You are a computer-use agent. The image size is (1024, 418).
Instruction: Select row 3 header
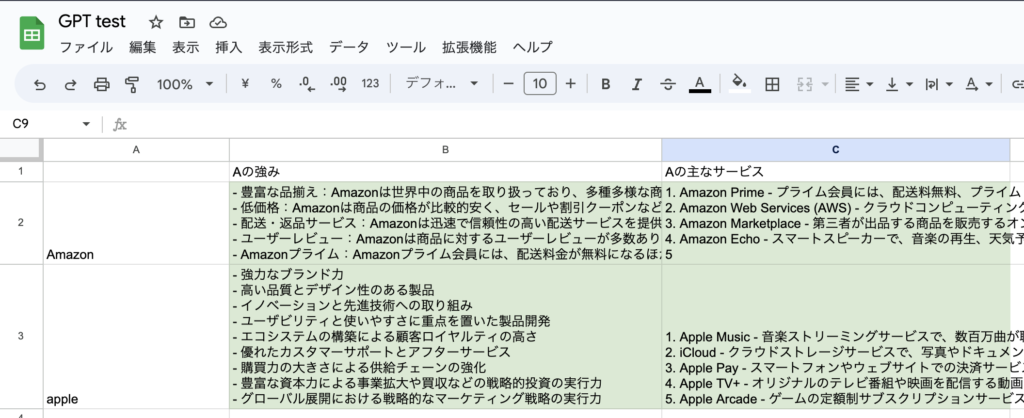[x=21, y=336]
